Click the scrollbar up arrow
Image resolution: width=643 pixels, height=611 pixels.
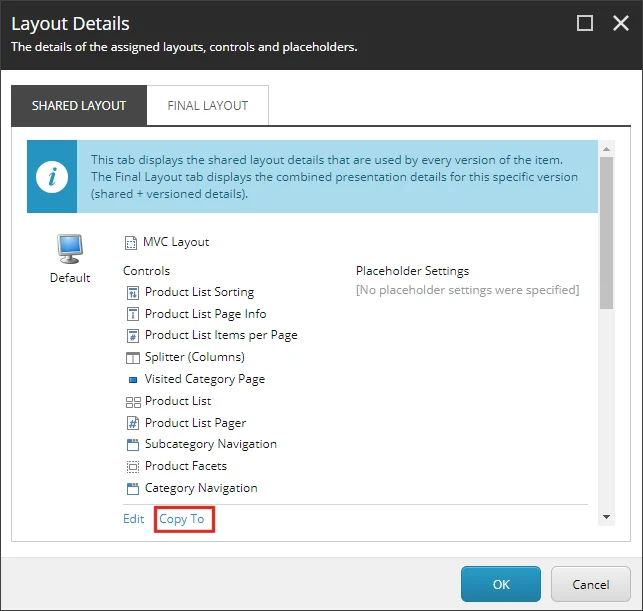607,149
